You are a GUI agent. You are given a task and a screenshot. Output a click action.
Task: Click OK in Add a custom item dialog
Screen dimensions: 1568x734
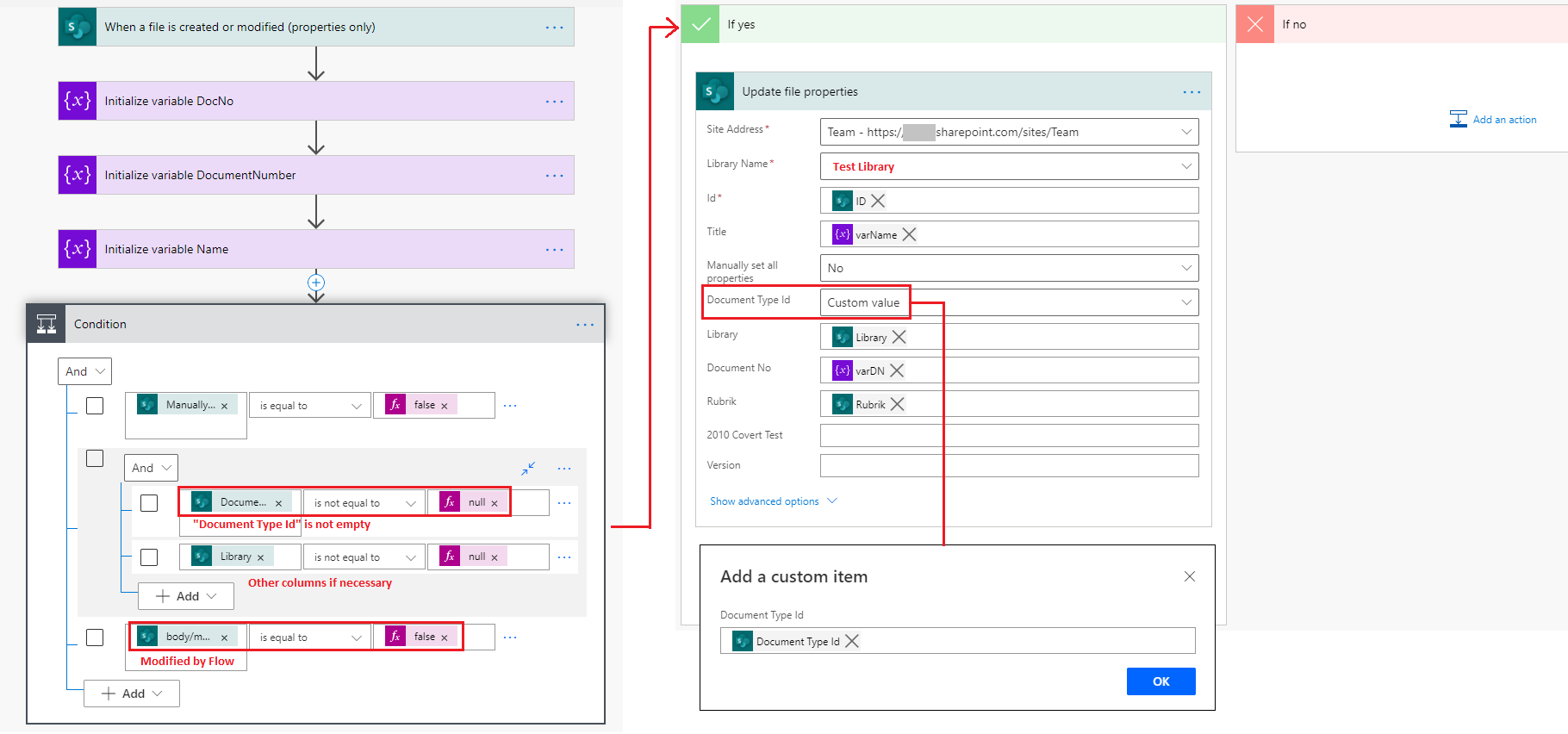point(1161,681)
